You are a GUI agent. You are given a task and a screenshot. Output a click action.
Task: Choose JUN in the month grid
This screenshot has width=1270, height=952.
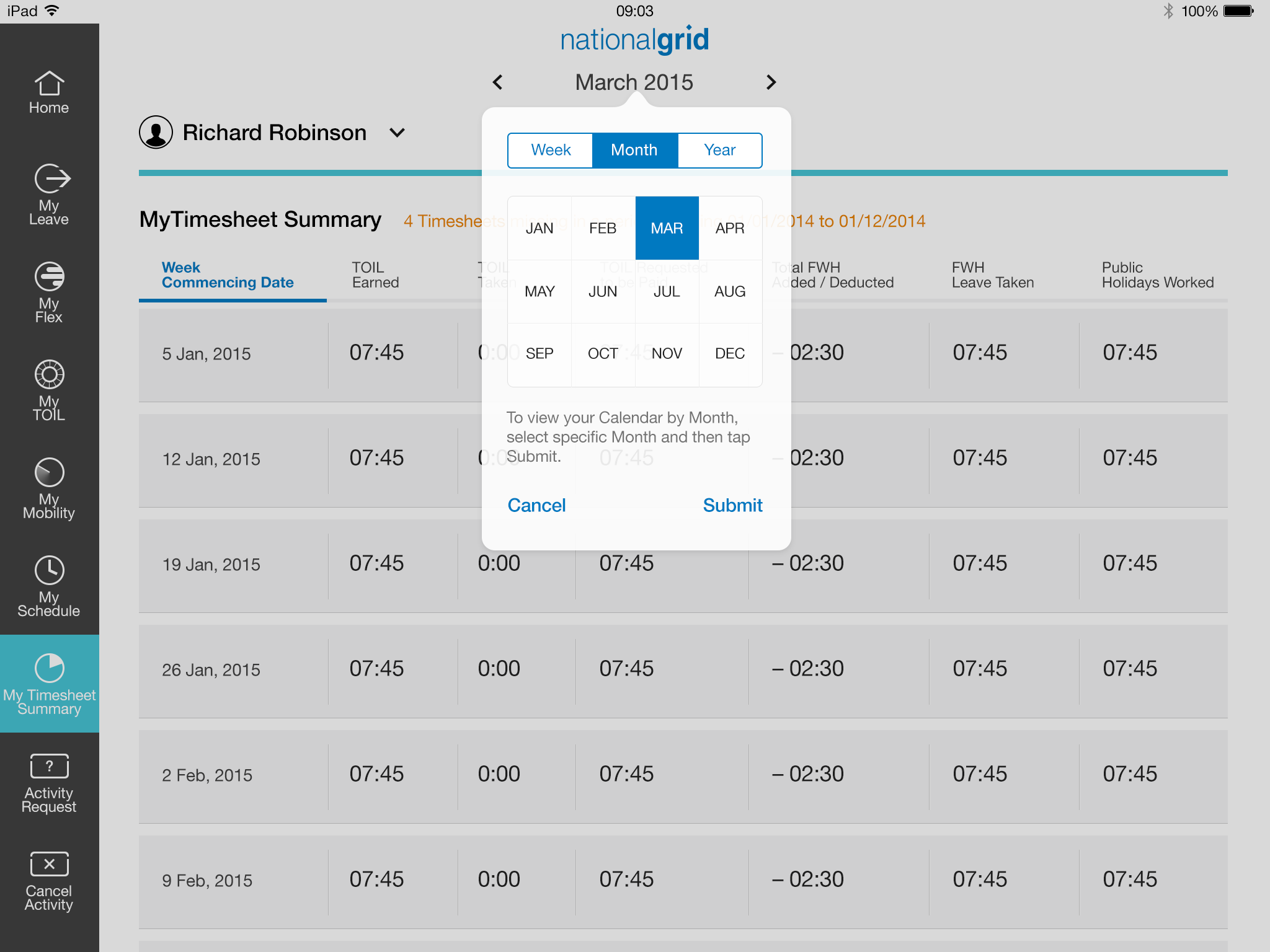603,291
